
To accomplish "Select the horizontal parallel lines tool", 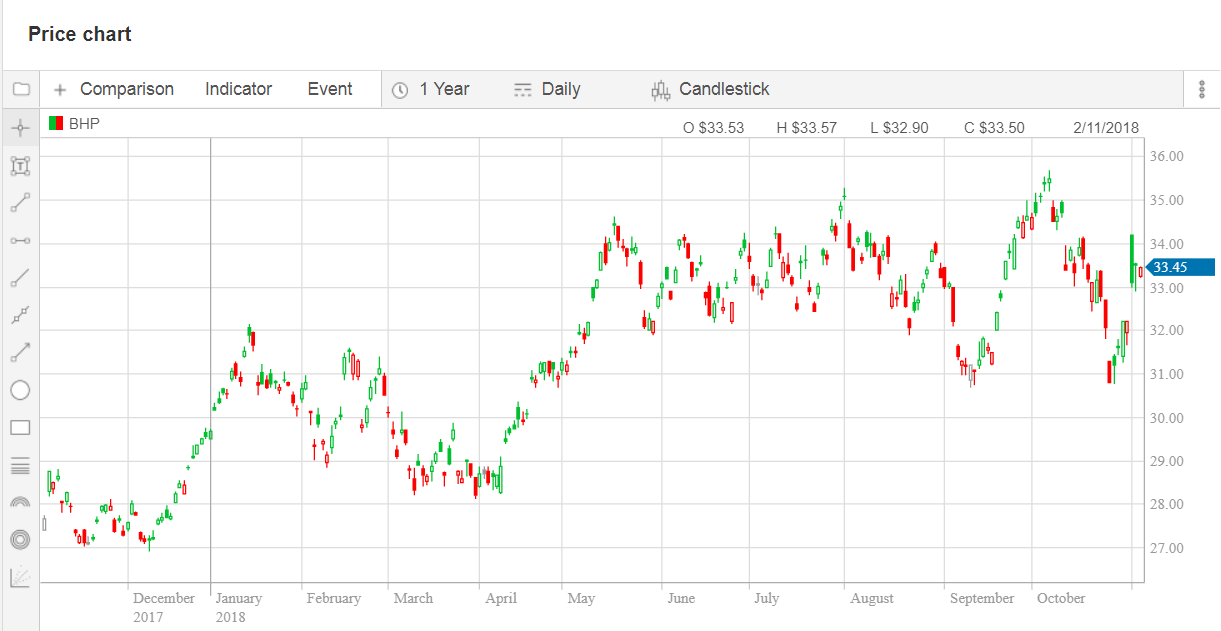I will 20,465.
